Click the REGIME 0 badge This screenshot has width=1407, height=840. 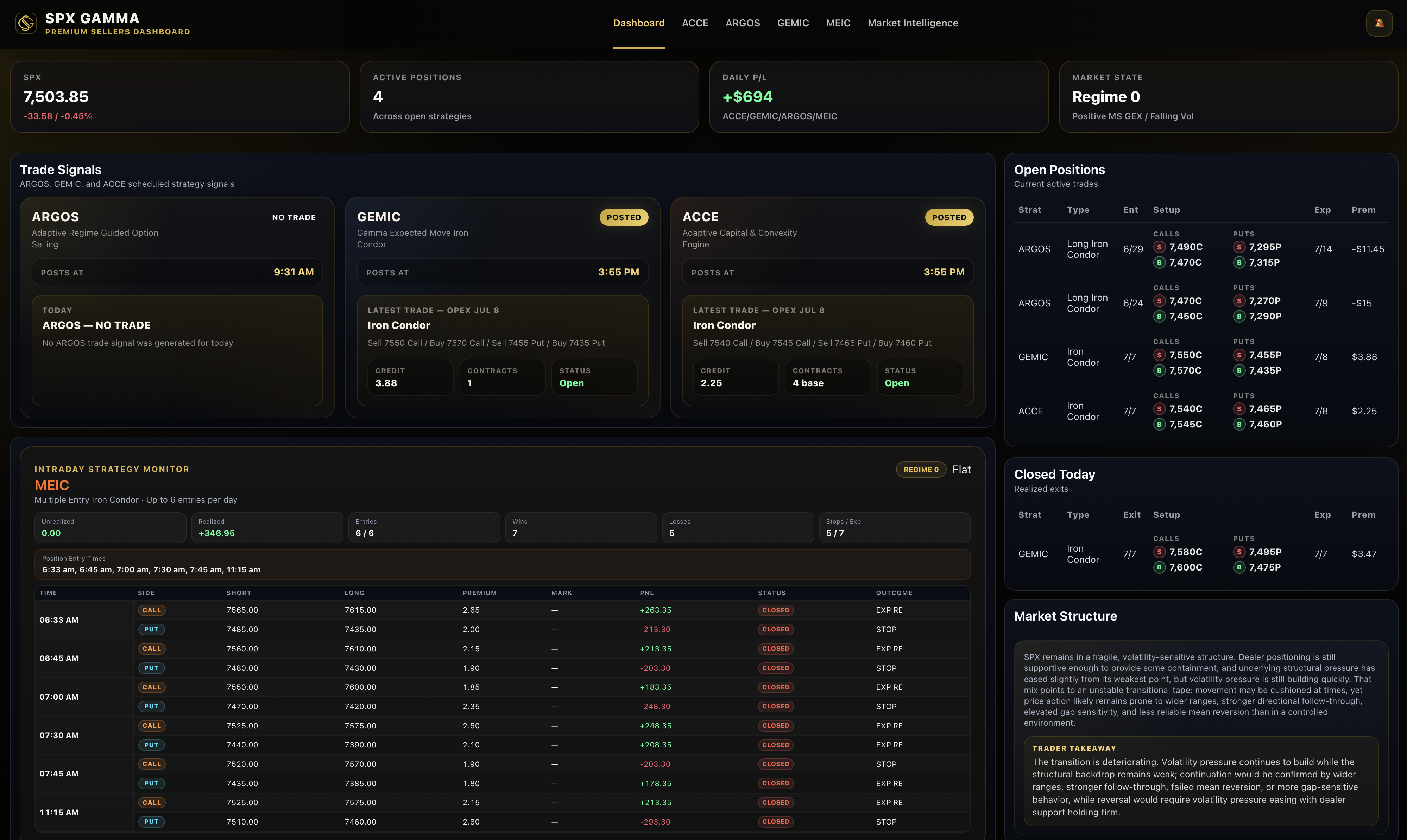coord(921,470)
